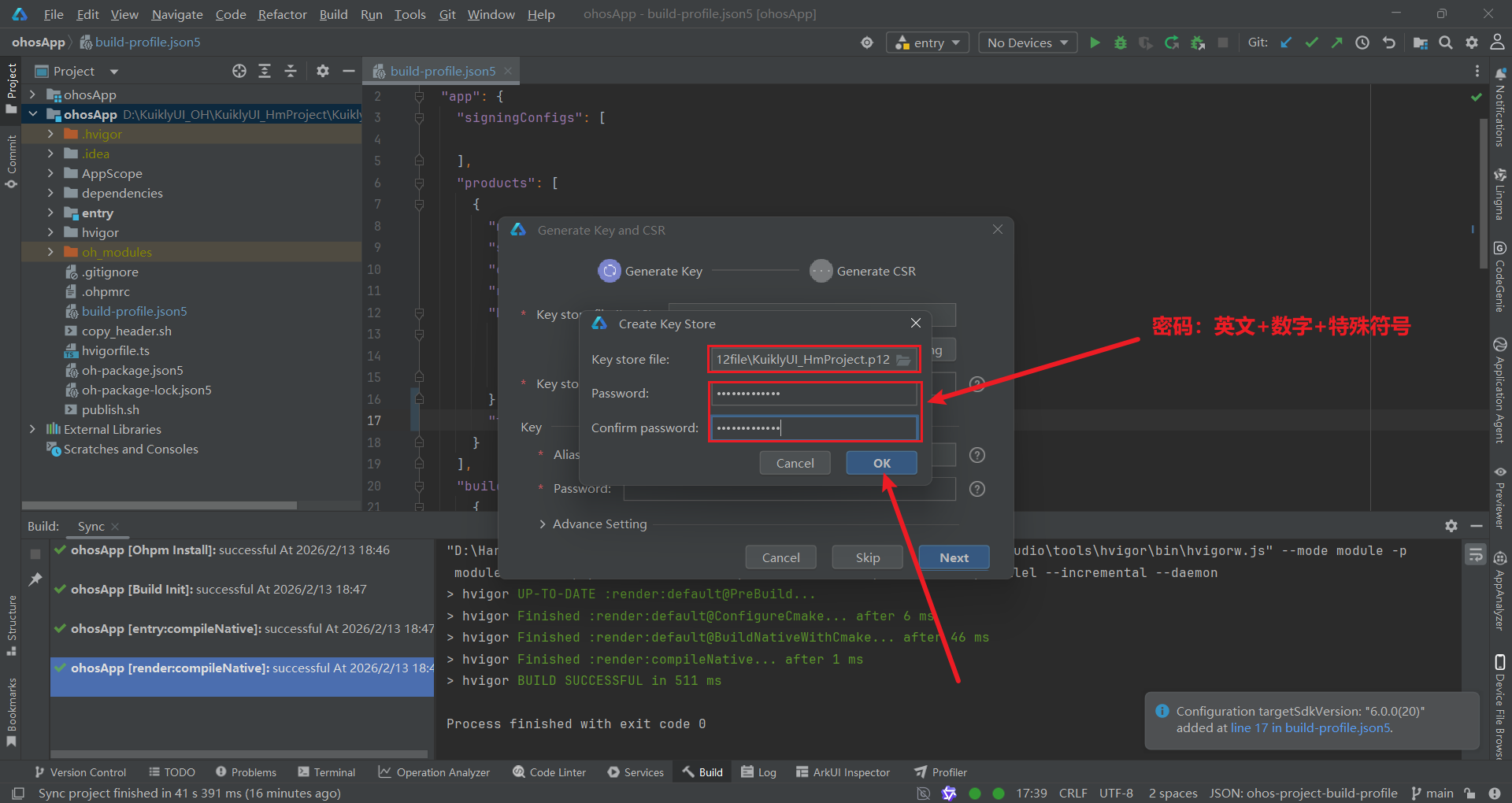This screenshot has width=1512, height=803.
Task: Close the Create Key Store dialog
Action: [x=916, y=323]
